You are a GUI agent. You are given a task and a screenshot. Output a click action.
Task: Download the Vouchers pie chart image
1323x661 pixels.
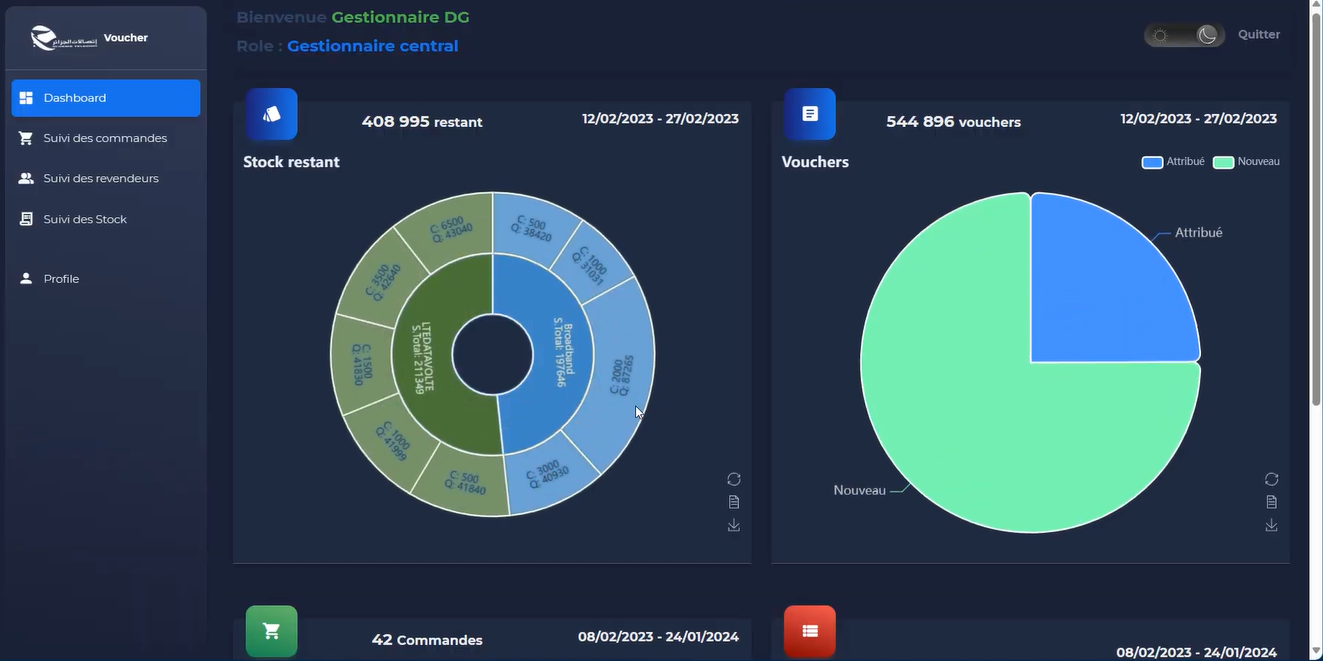tap(1271, 525)
